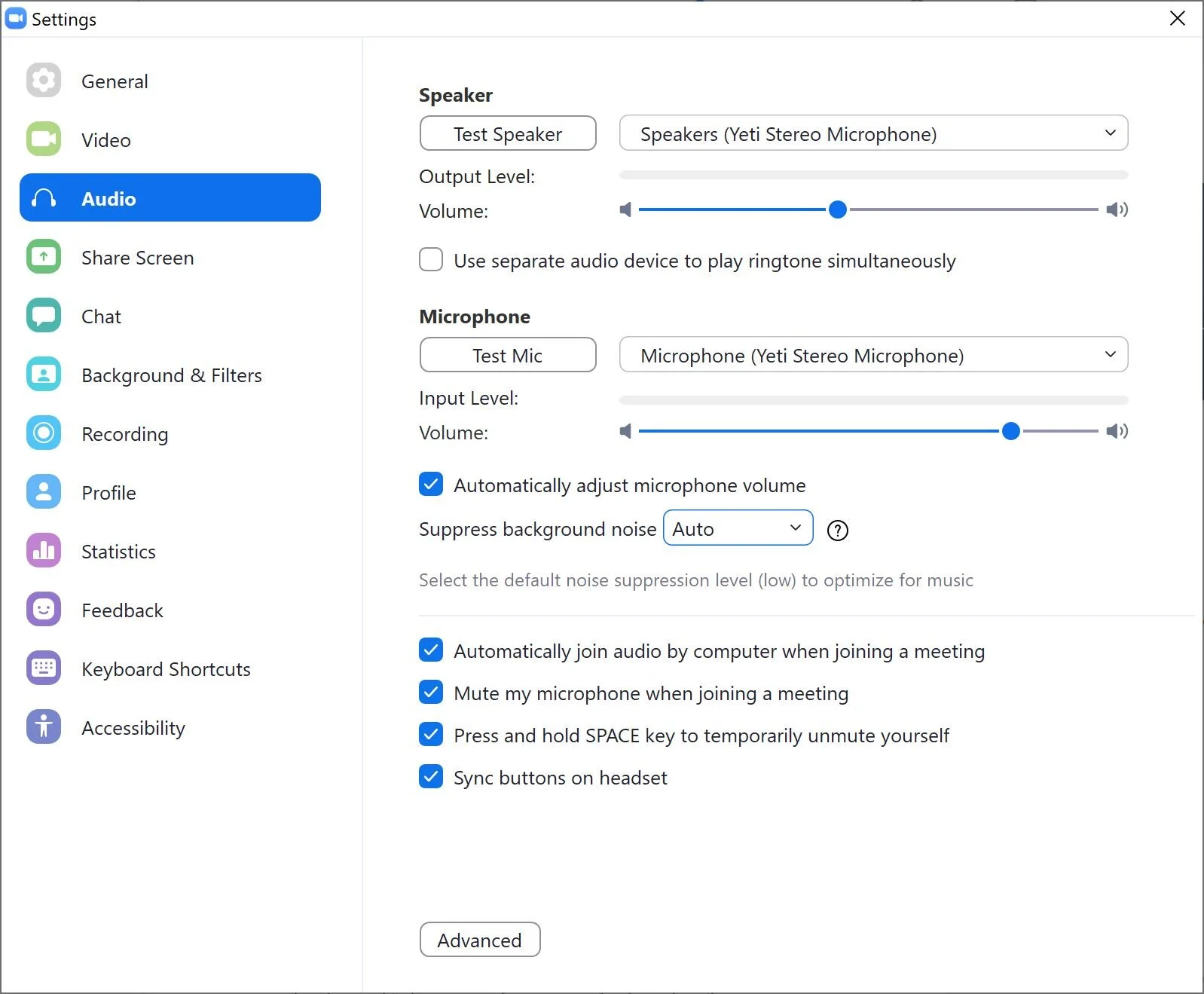1204x994 pixels.
Task: Open the Speakers device dropdown
Action: (873, 133)
